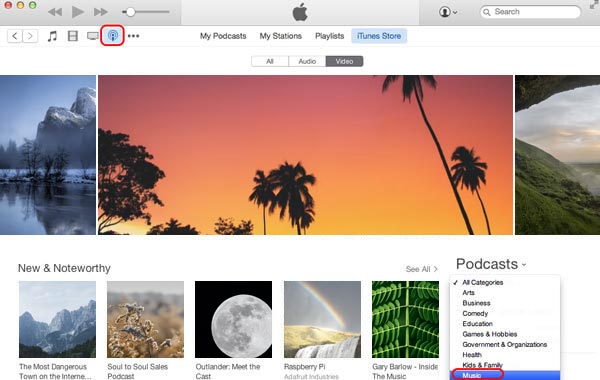Open Gary Barlow fern leaf artwork
Image resolution: width=600 pixels, height=380 pixels.
(x=405, y=320)
